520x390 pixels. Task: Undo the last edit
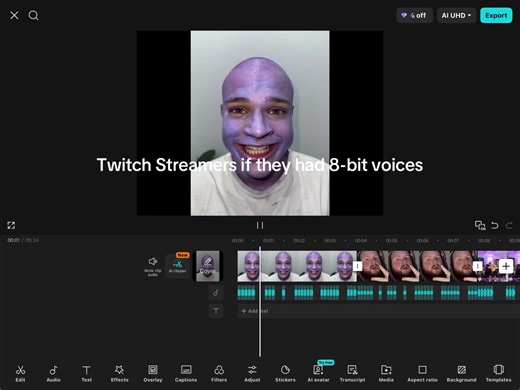495,226
